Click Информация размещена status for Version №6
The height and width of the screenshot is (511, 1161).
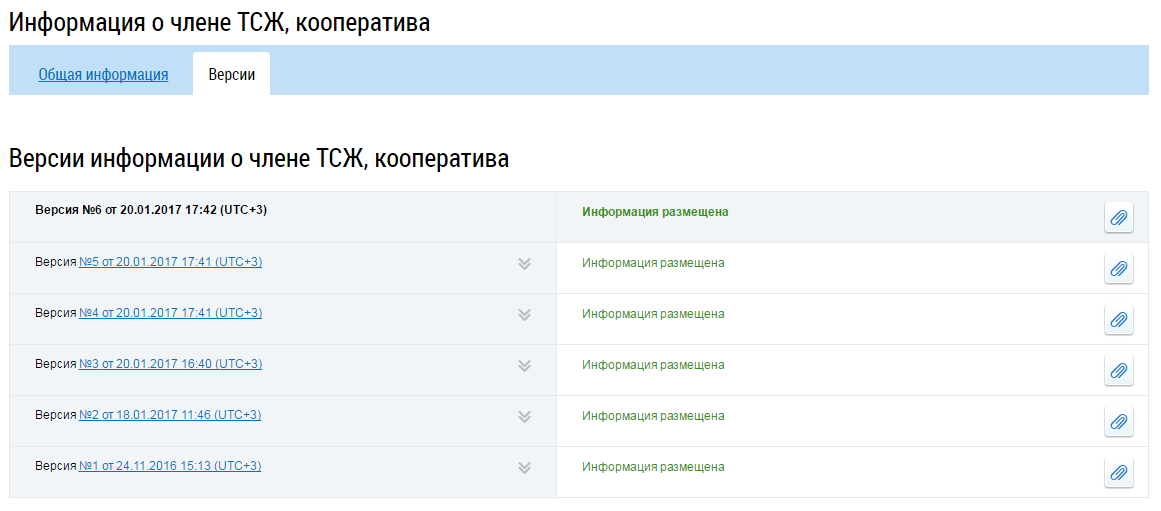click(x=655, y=212)
